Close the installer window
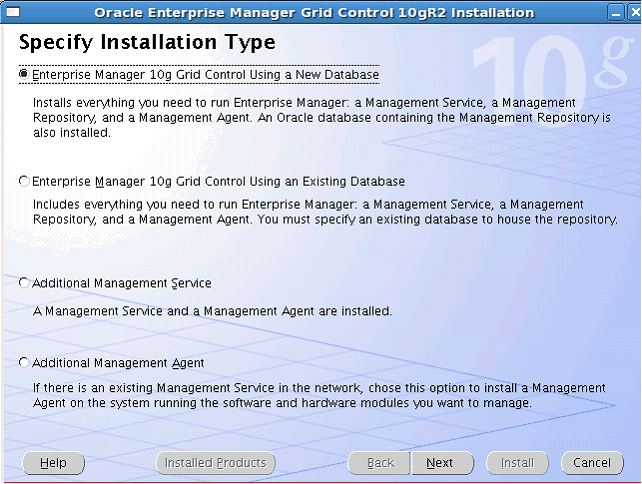This screenshot has width=642, height=484. [x=632, y=12]
